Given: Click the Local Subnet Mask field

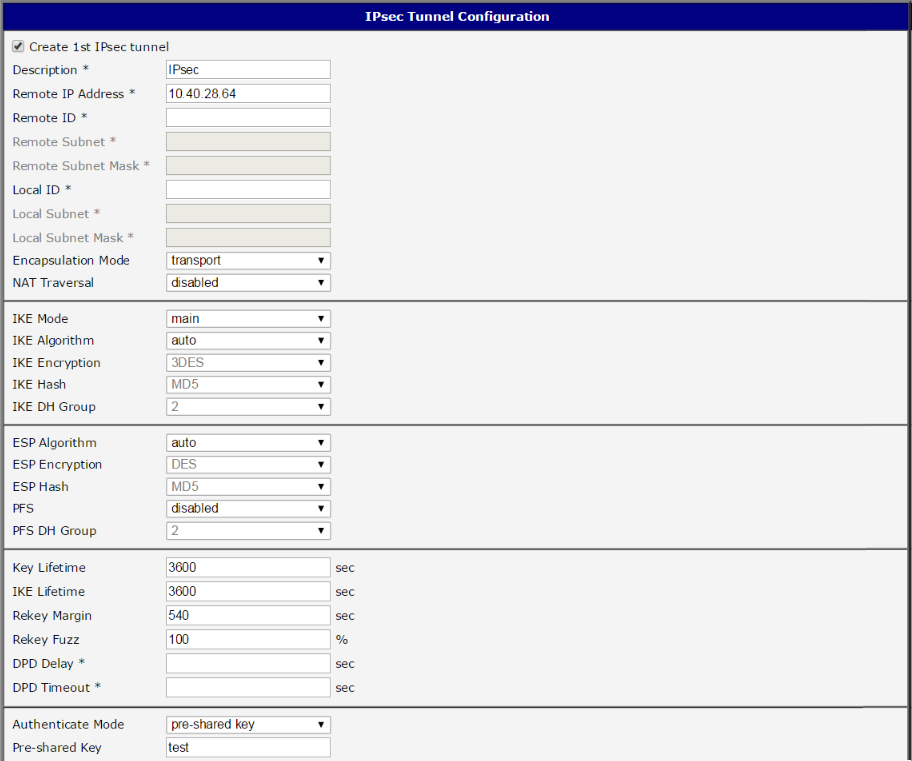Looking at the screenshot, I should click(x=248, y=237).
